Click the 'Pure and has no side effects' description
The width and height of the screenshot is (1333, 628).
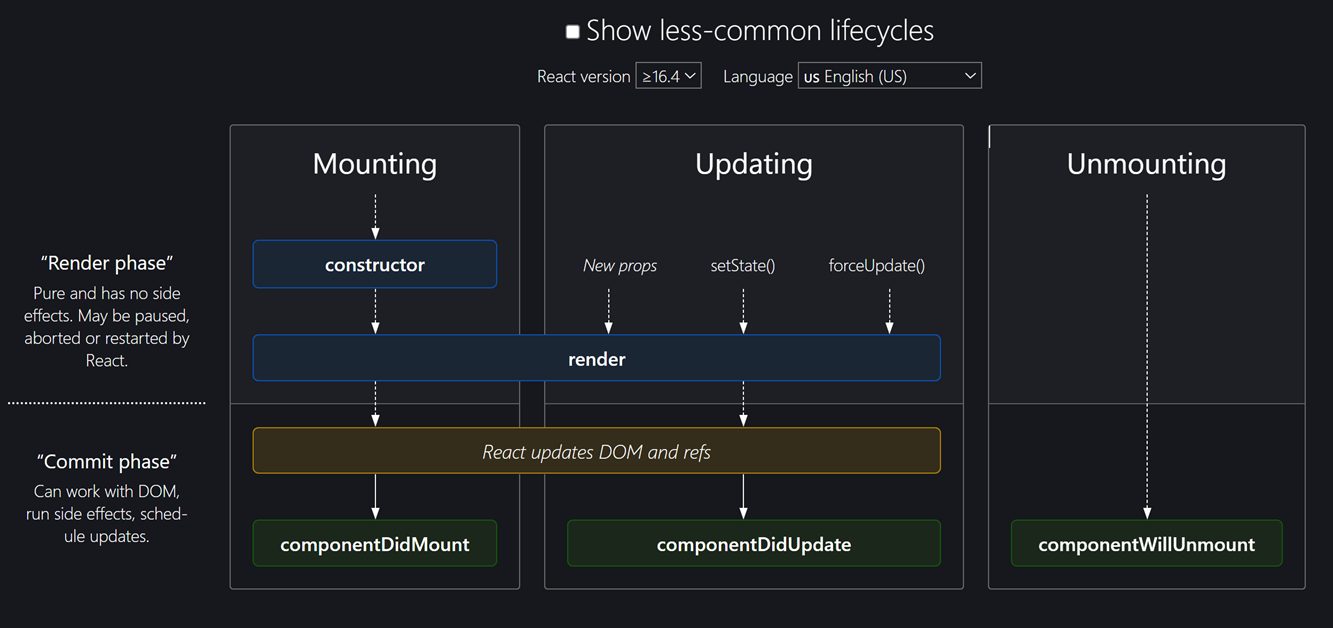(107, 327)
